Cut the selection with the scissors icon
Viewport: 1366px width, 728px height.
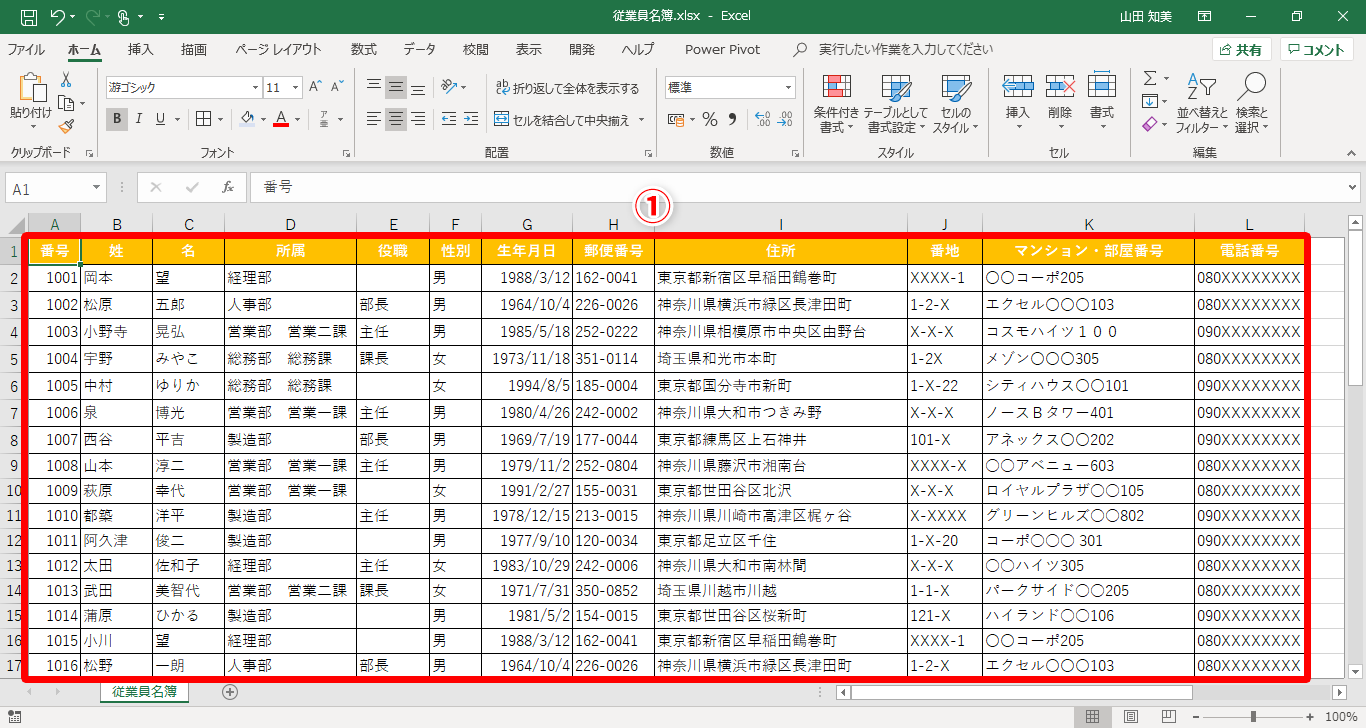tap(66, 79)
